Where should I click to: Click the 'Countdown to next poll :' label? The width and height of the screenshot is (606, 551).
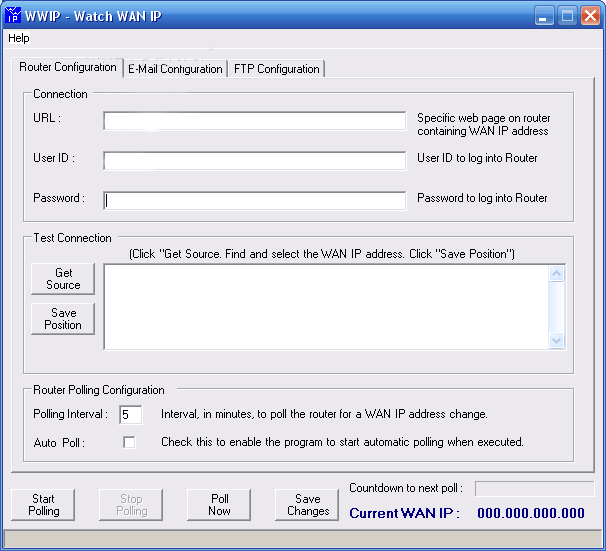pos(406,488)
